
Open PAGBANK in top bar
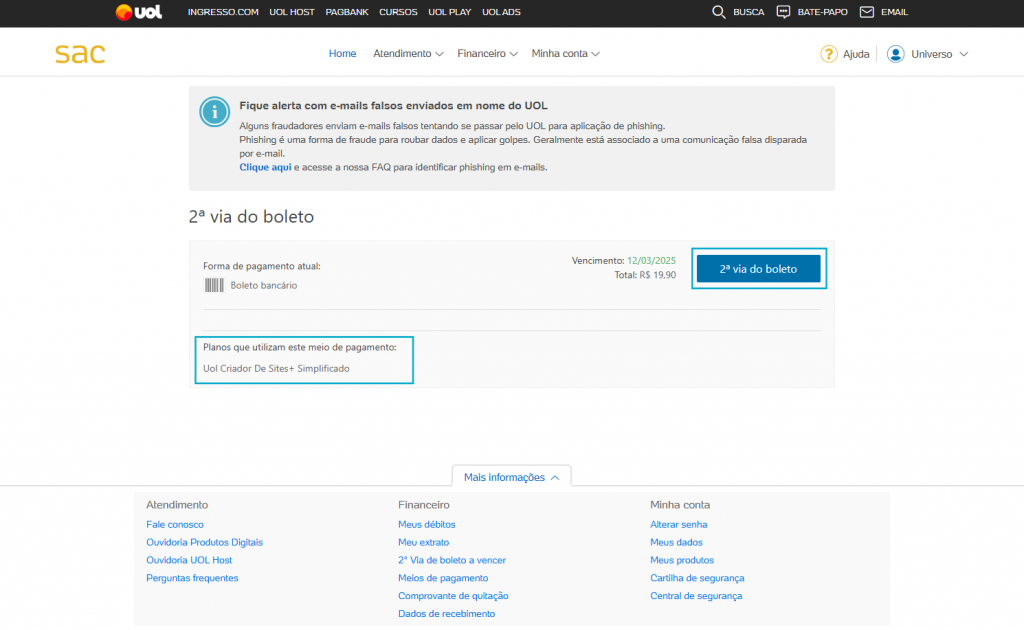347,12
